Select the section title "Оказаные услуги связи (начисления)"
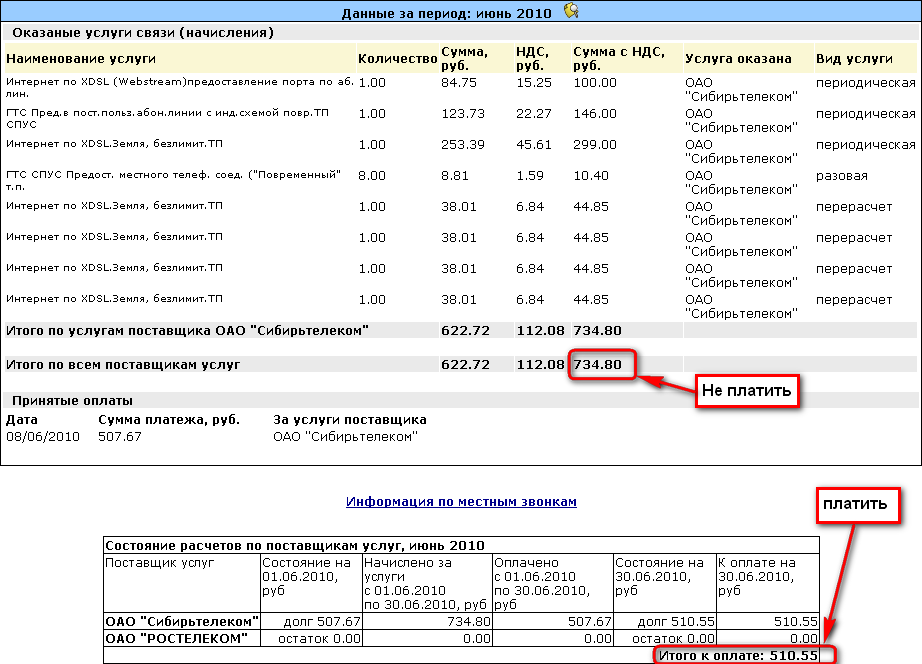This screenshot has height=664, width=922. click(143, 32)
